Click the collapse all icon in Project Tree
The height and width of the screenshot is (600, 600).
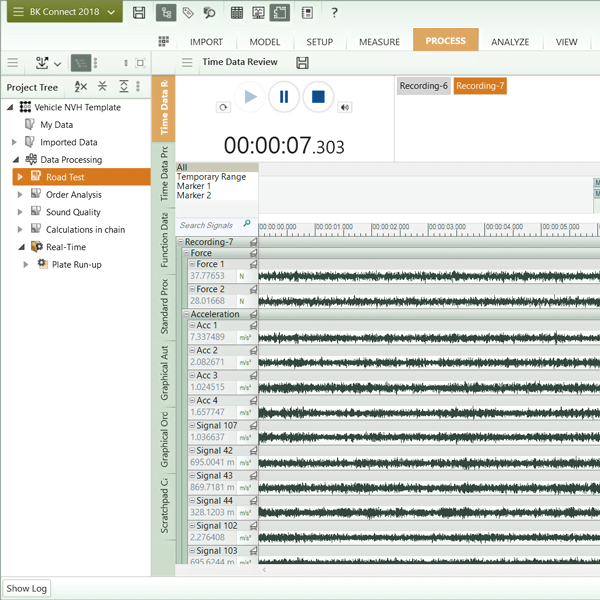(102, 87)
